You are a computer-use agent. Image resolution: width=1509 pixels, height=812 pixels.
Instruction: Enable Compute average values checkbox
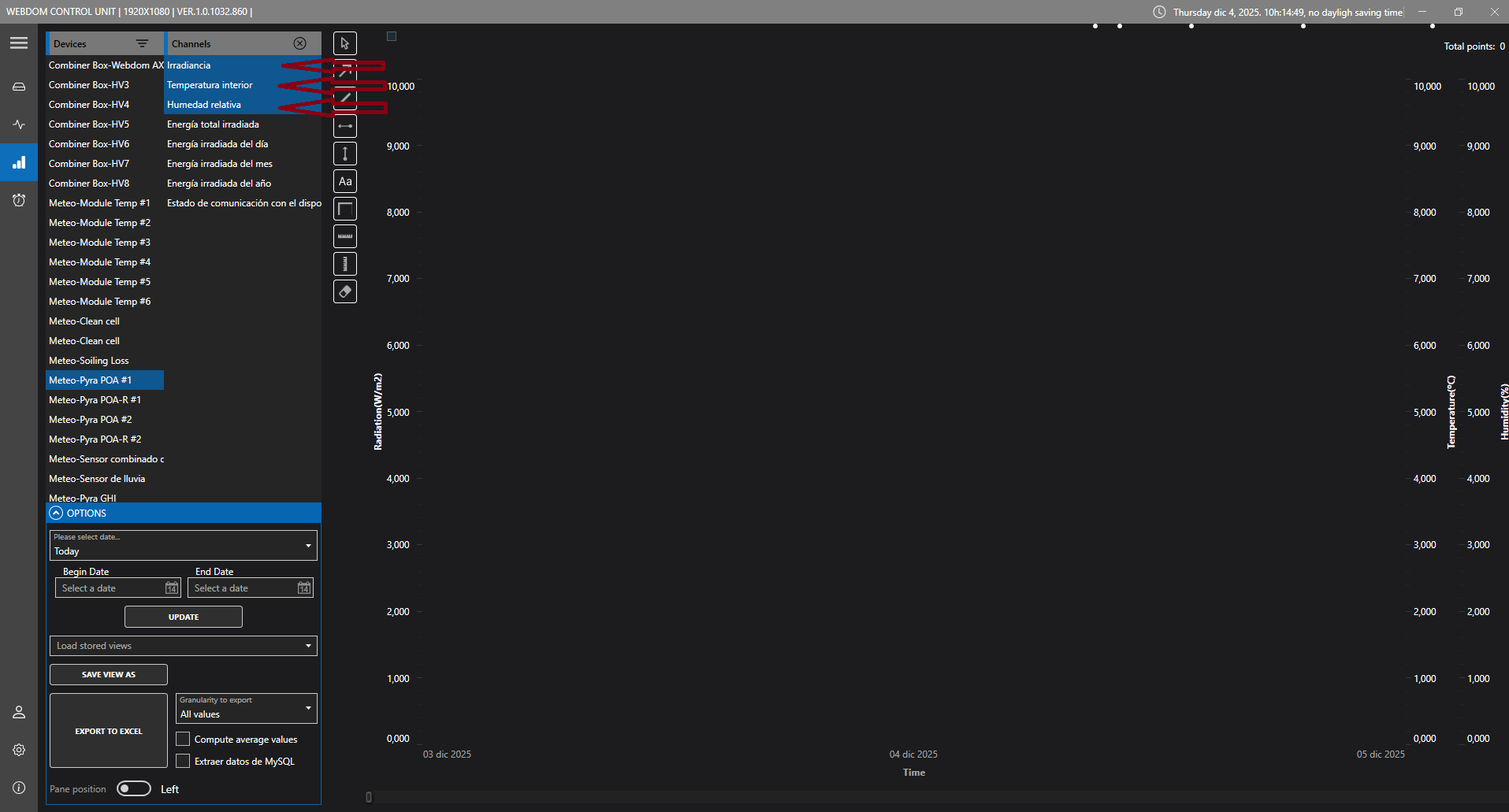point(183,739)
